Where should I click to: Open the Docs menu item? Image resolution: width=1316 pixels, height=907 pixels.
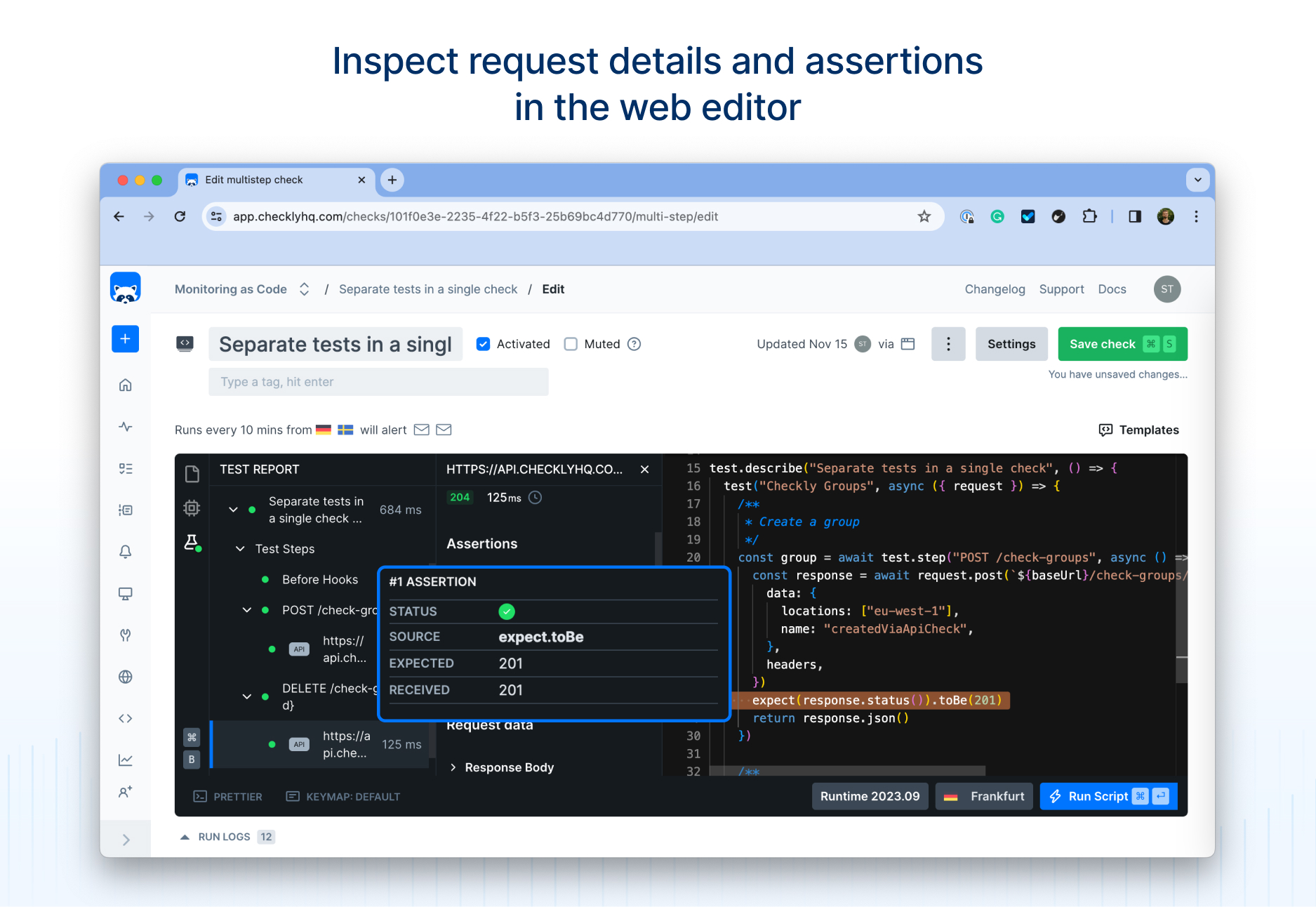[x=1112, y=289]
